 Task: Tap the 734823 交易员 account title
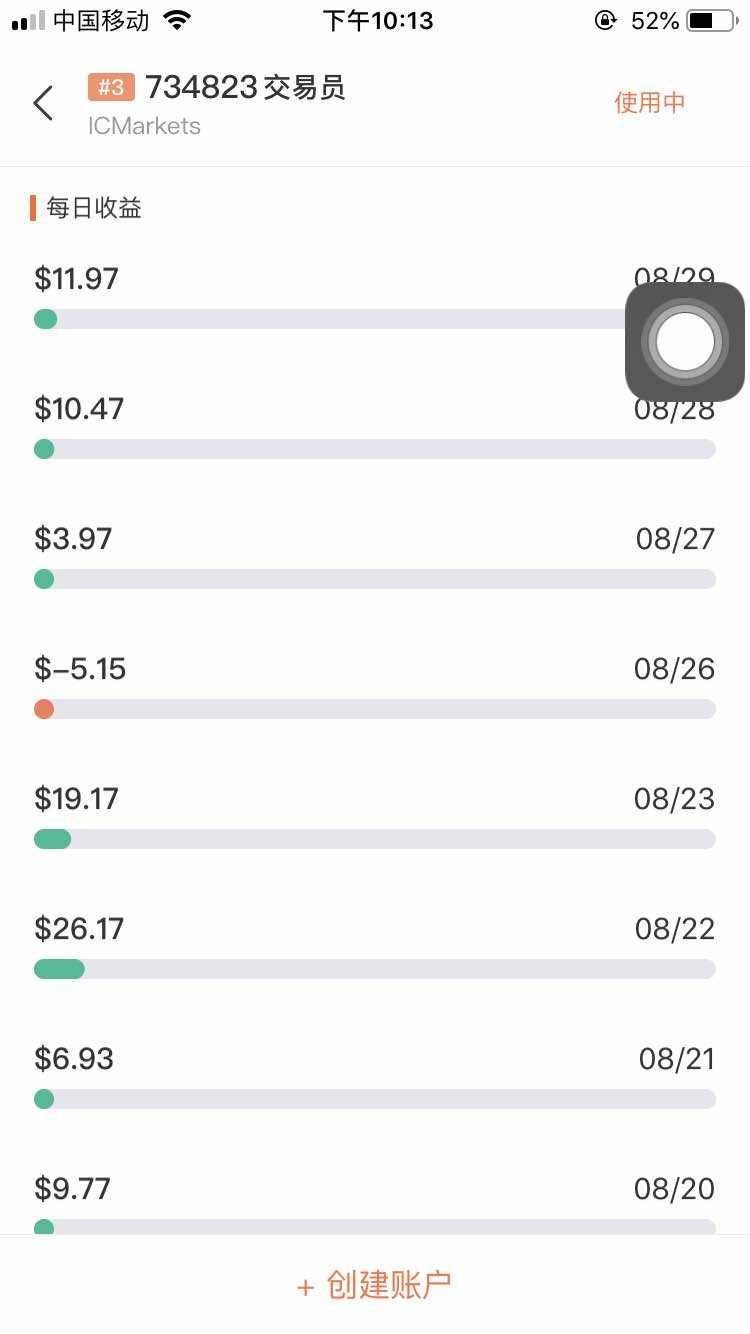(x=245, y=88)
